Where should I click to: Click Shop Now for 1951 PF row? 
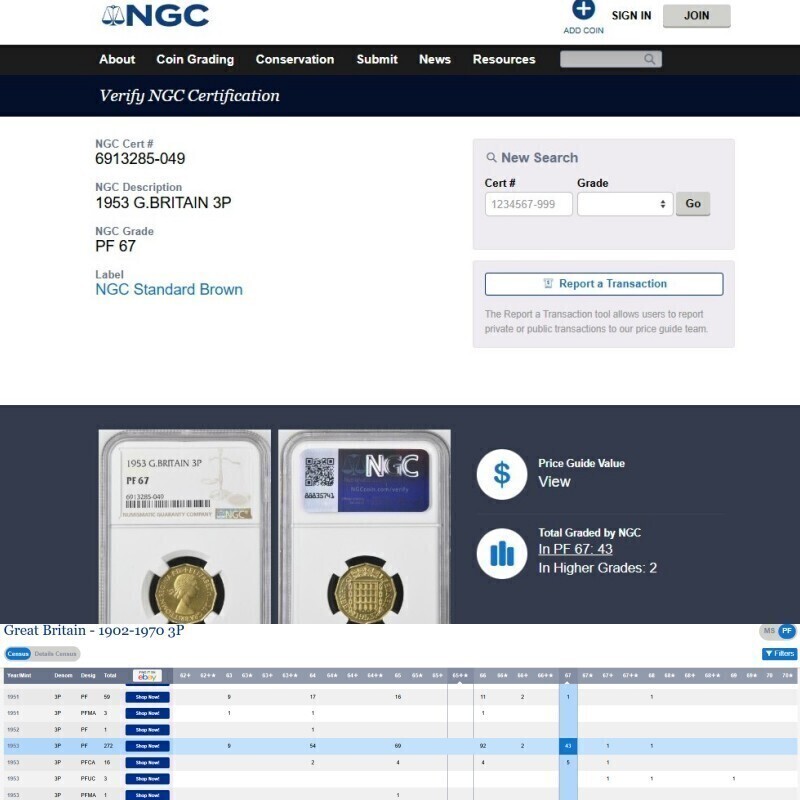click(x=147, y=697)
